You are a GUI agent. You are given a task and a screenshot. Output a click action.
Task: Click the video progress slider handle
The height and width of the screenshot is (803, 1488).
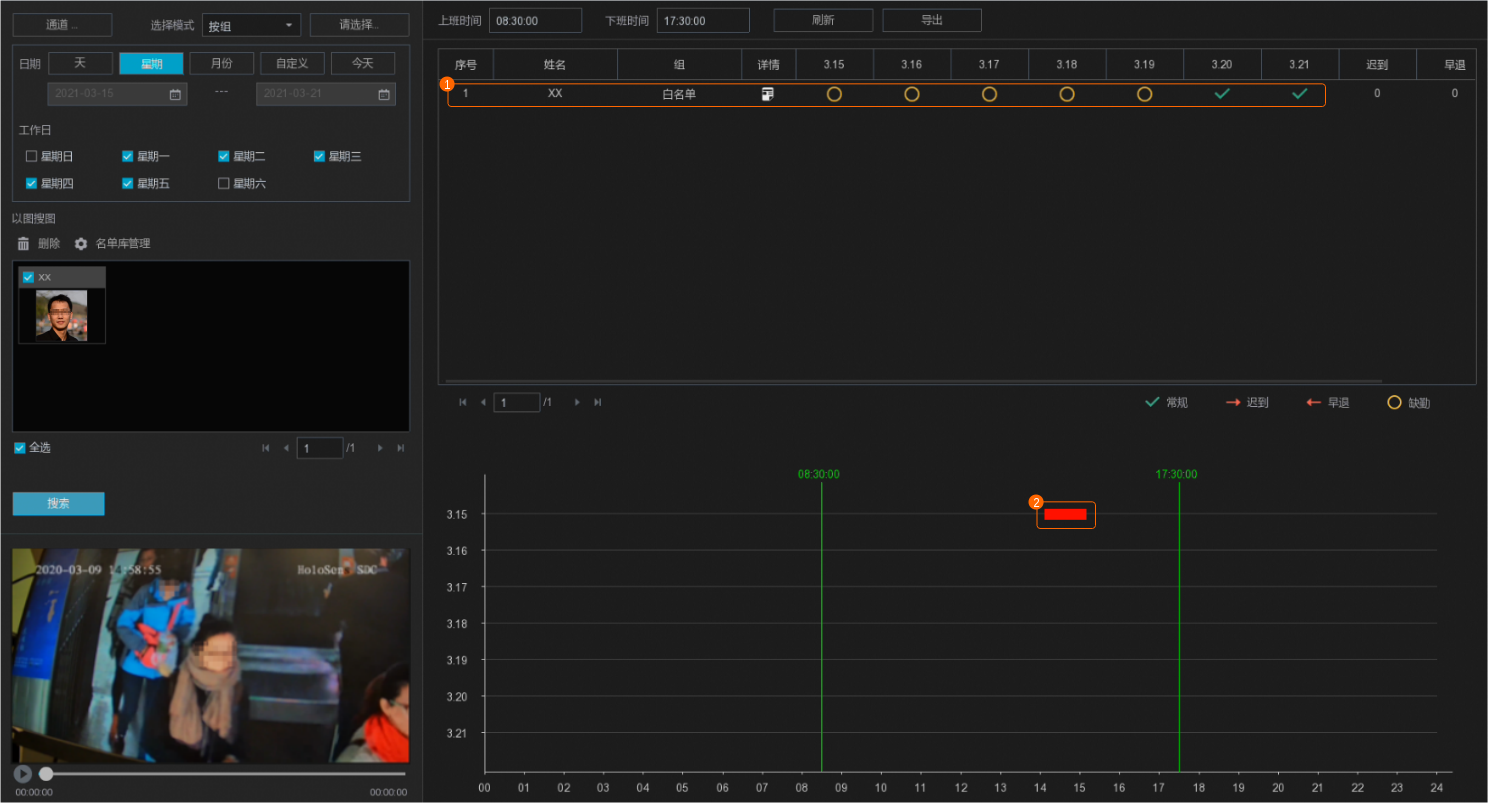[x=46, y=773]
